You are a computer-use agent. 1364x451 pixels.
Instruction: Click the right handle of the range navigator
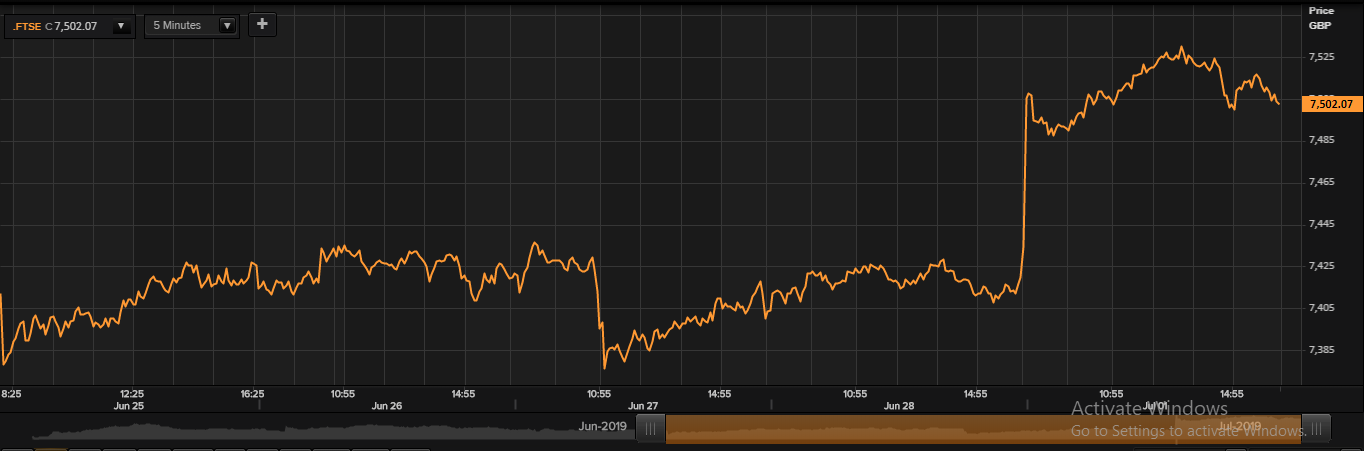click(x=1316, y=429)
